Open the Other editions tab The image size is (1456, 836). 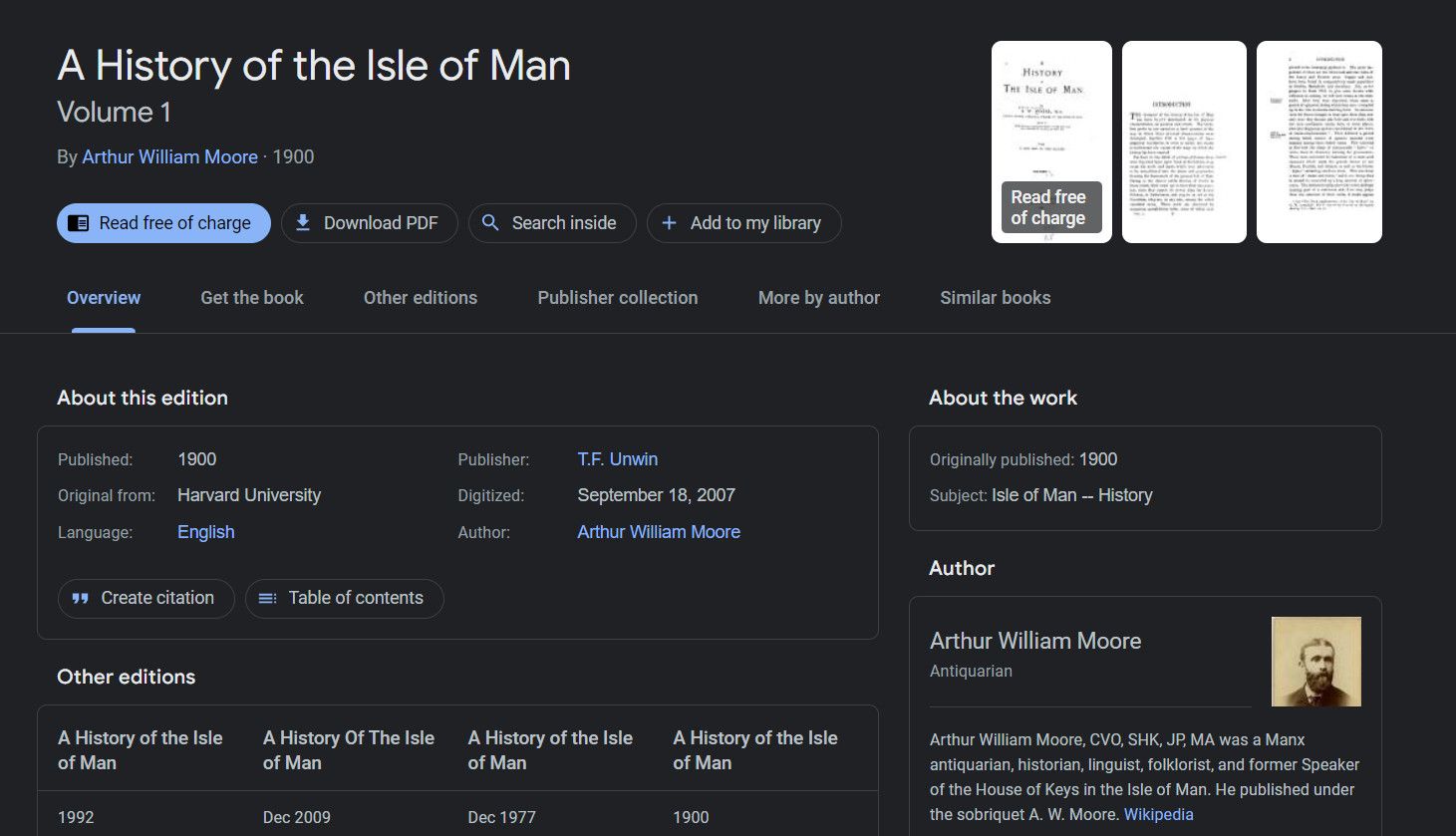click(x=421, y=298)
